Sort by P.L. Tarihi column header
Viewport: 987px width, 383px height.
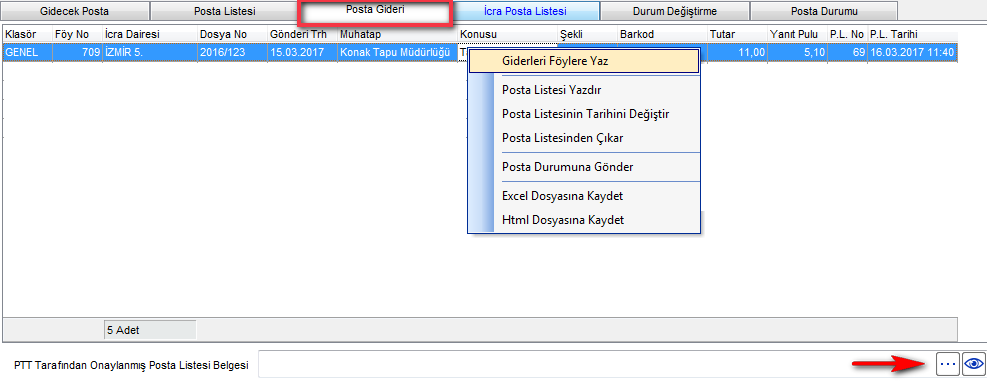click(x=913, y=35)
